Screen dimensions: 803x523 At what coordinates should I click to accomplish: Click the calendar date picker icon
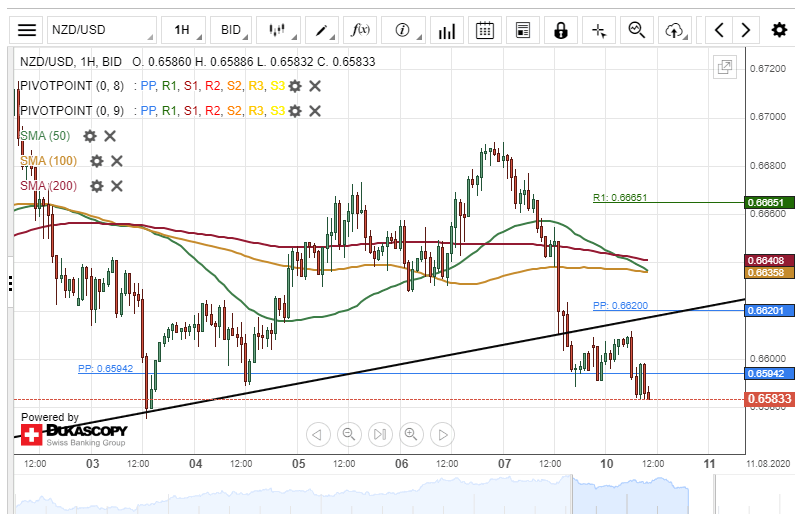point(485,30)
